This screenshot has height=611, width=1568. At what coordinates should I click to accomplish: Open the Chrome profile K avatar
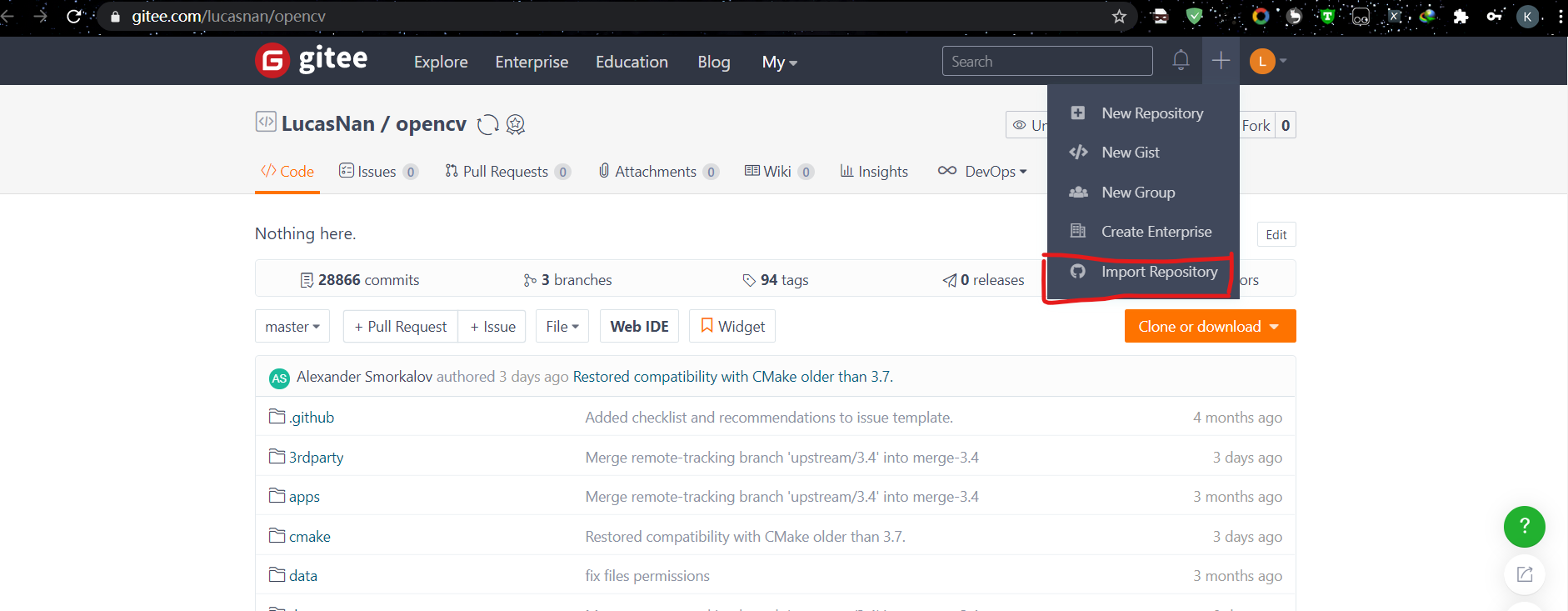pyautogui.click(x=1527, y=17)
